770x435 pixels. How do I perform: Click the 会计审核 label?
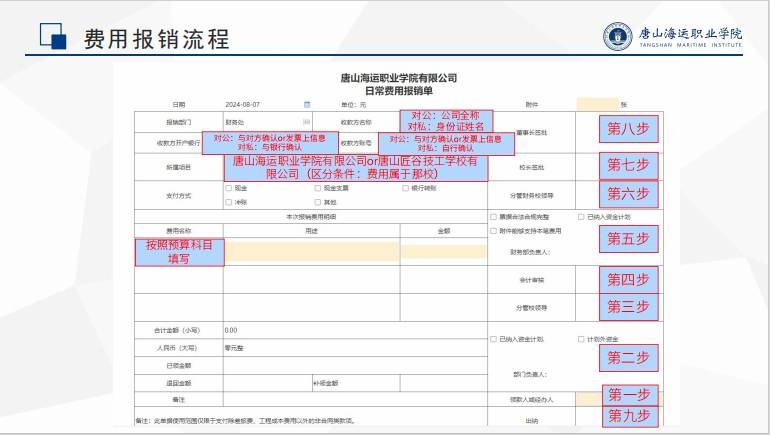coord(531,280)
